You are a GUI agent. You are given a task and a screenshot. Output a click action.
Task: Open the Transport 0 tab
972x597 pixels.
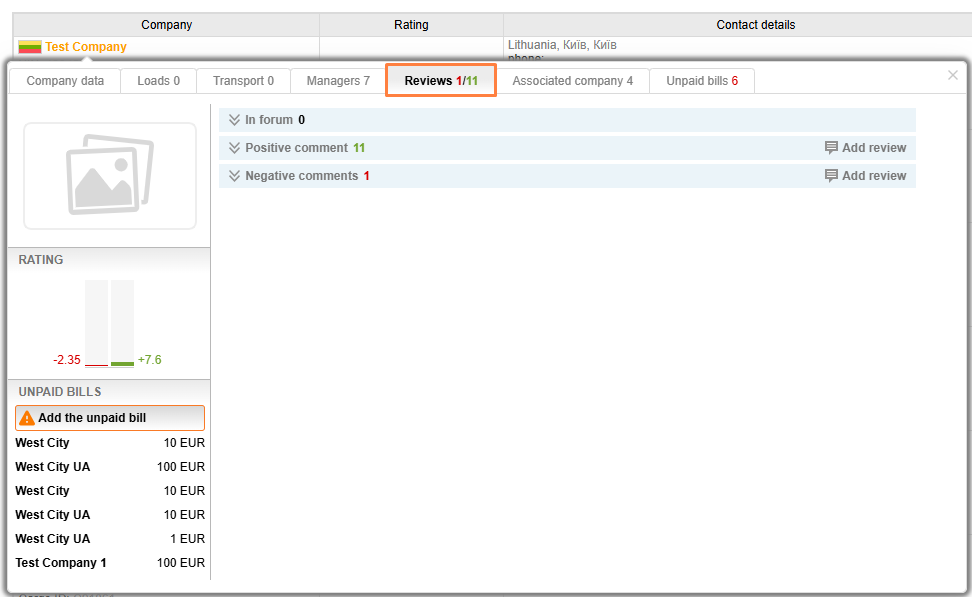click(243, 81)
